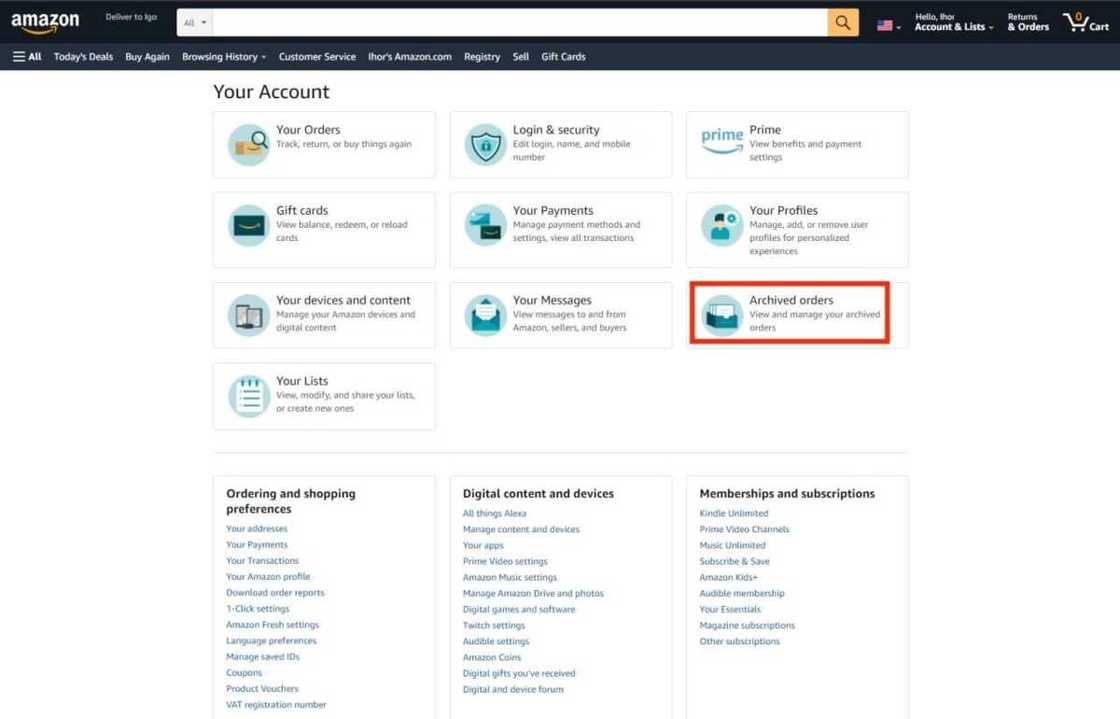Open the All search category dropdown

point(194,23)
